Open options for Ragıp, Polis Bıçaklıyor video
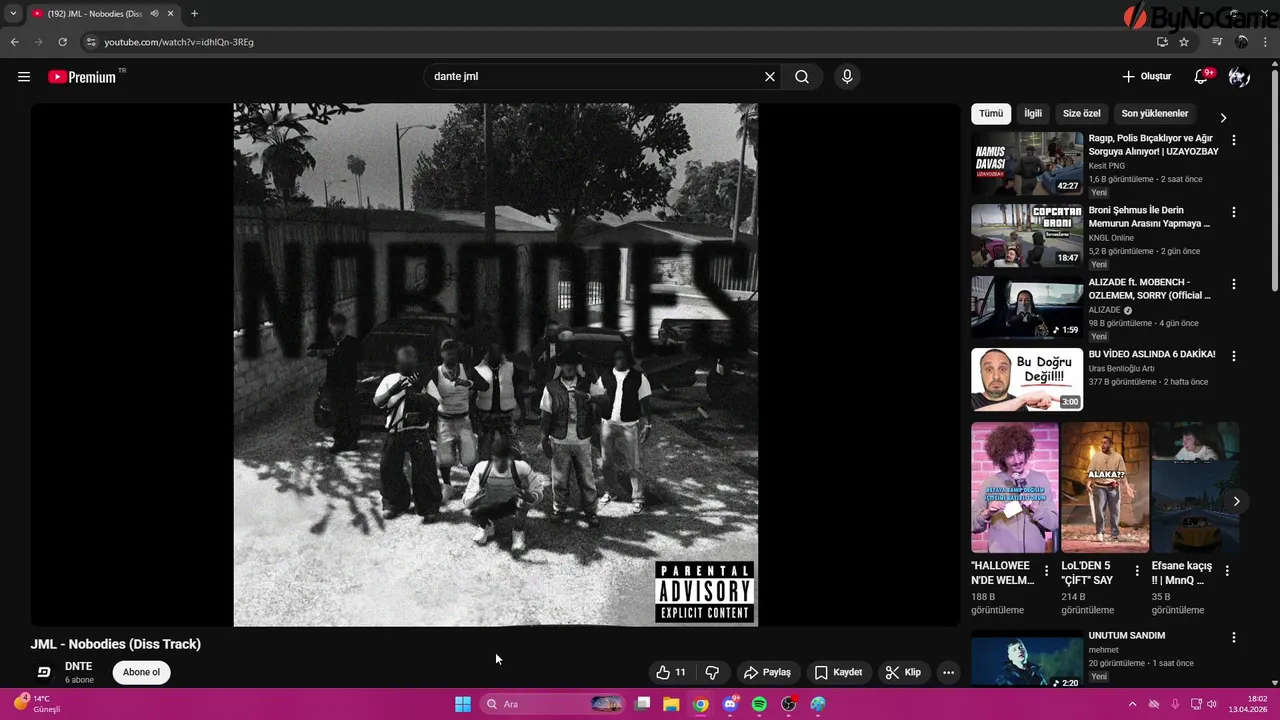The image size is (1280, 720). [1234, 141]
